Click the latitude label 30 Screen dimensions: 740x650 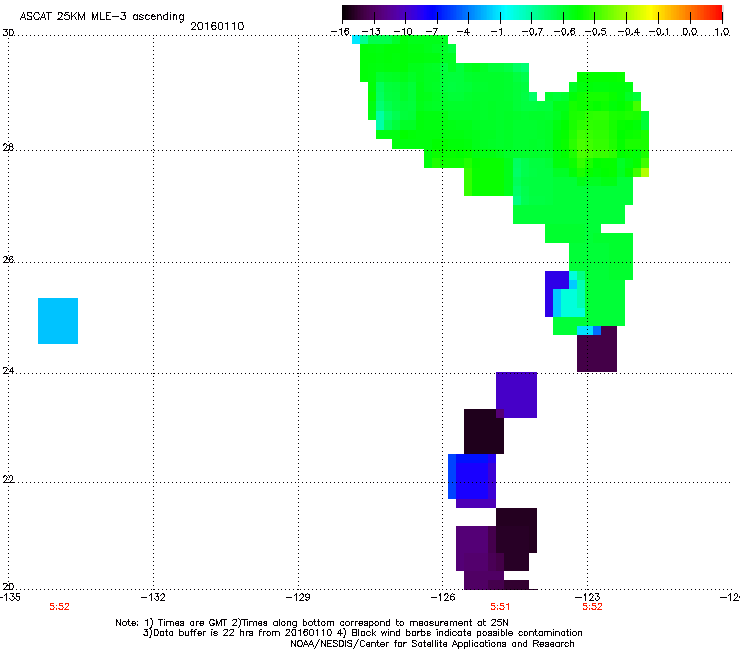pos(8,33)
